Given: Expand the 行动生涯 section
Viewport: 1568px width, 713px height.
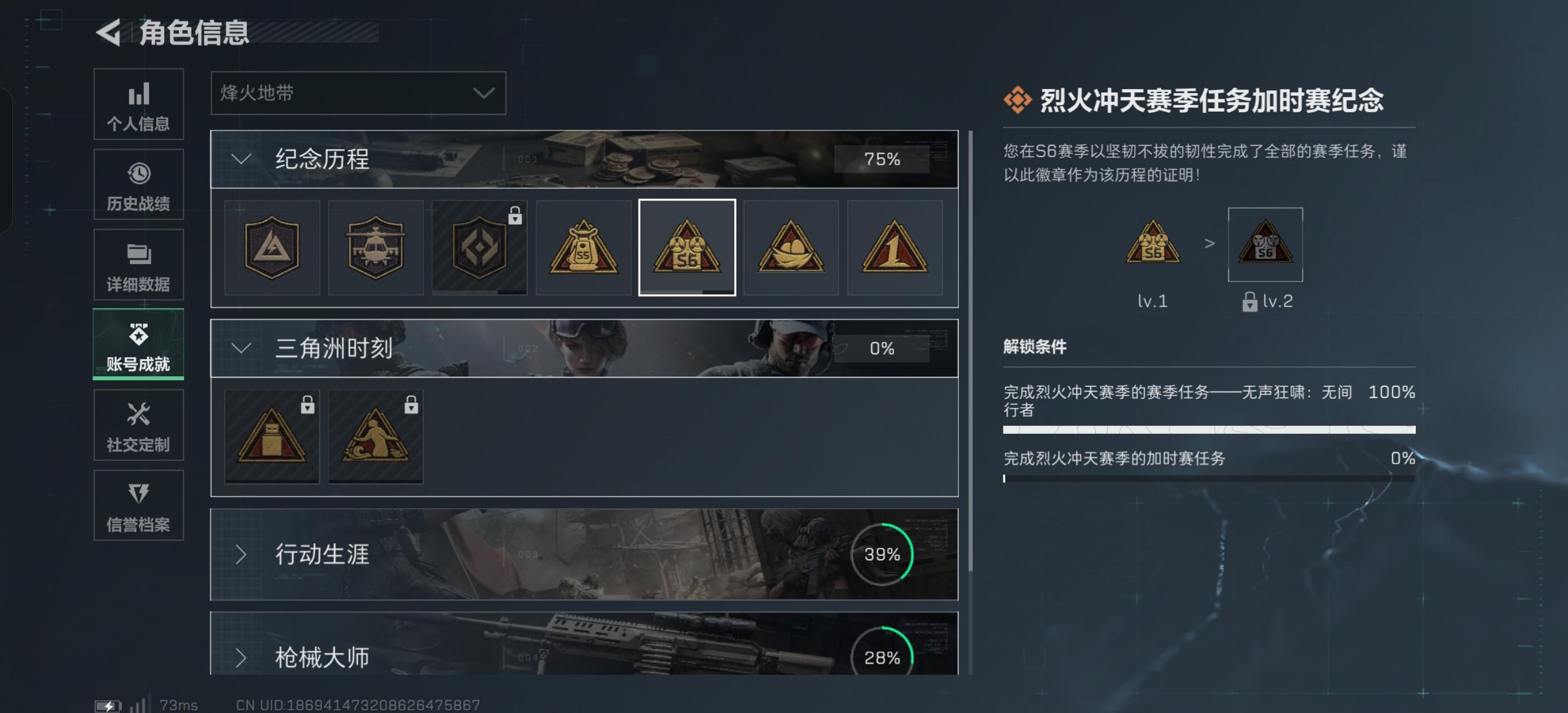Looking at the screenshot, I should [584, 554].
